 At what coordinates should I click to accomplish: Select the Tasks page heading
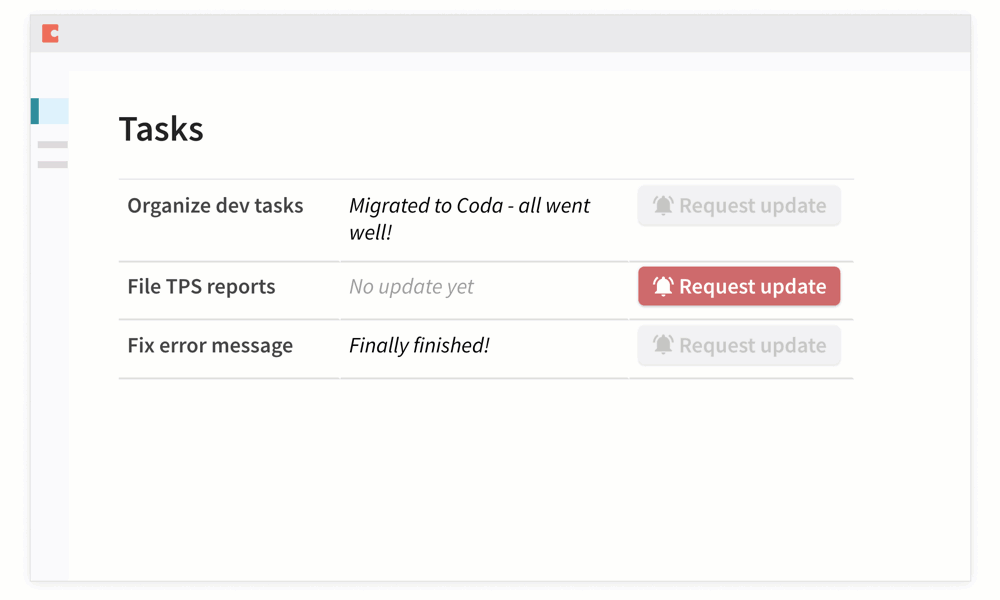pos(161,128)
